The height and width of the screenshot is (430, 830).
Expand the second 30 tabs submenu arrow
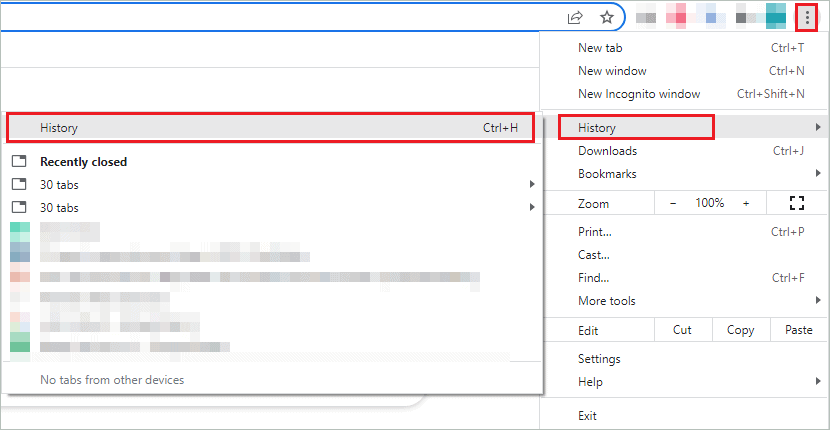point(532,207)
